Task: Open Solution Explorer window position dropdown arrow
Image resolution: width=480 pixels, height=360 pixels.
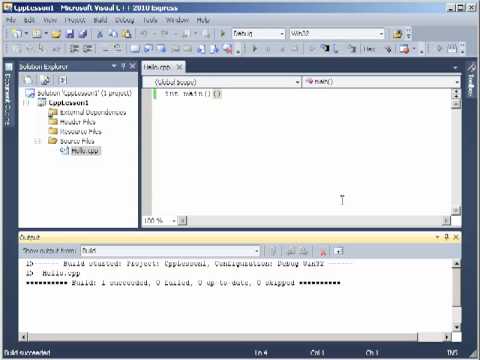Action: pos(114,66)
